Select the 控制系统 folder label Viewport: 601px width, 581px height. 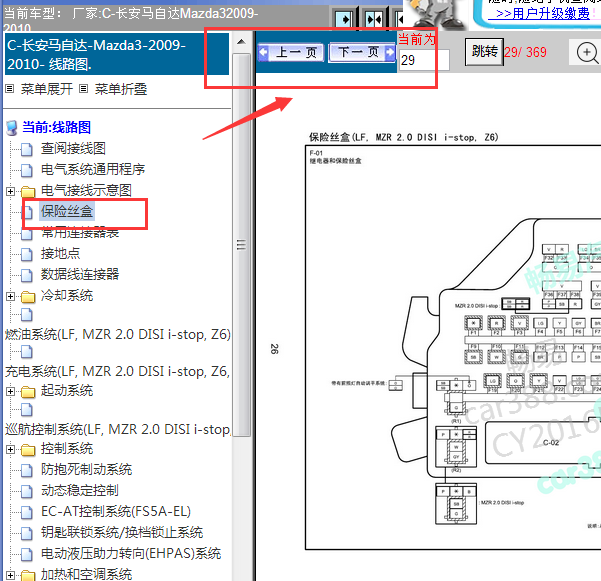[67, 448]
